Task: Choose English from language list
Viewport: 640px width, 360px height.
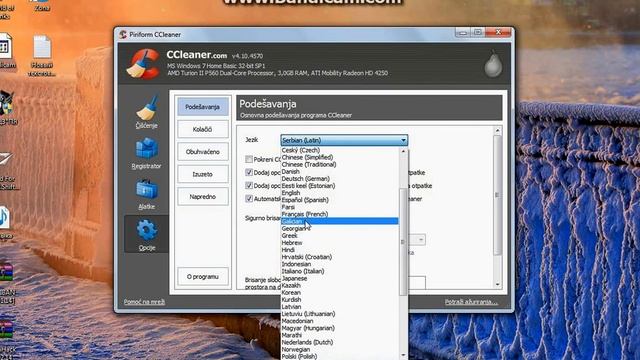Action: point(340,193)
